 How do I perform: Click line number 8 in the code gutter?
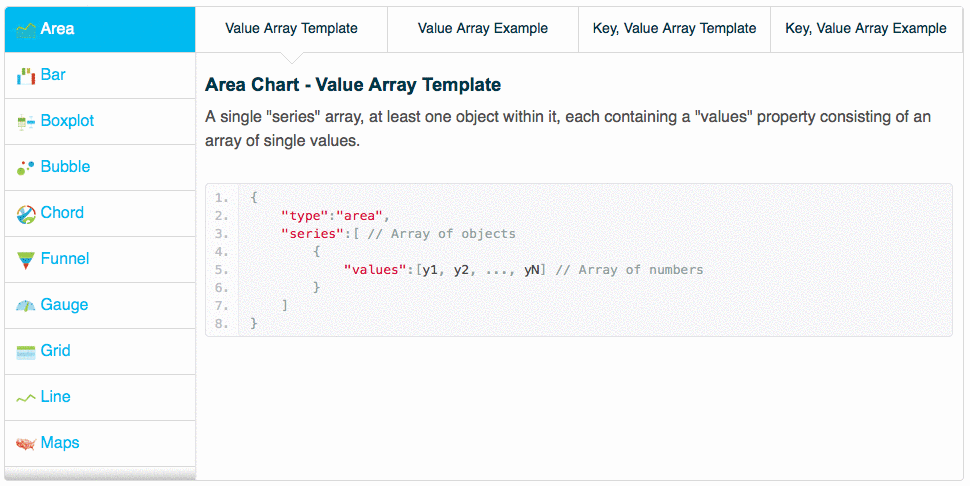[x=221, y=323]
